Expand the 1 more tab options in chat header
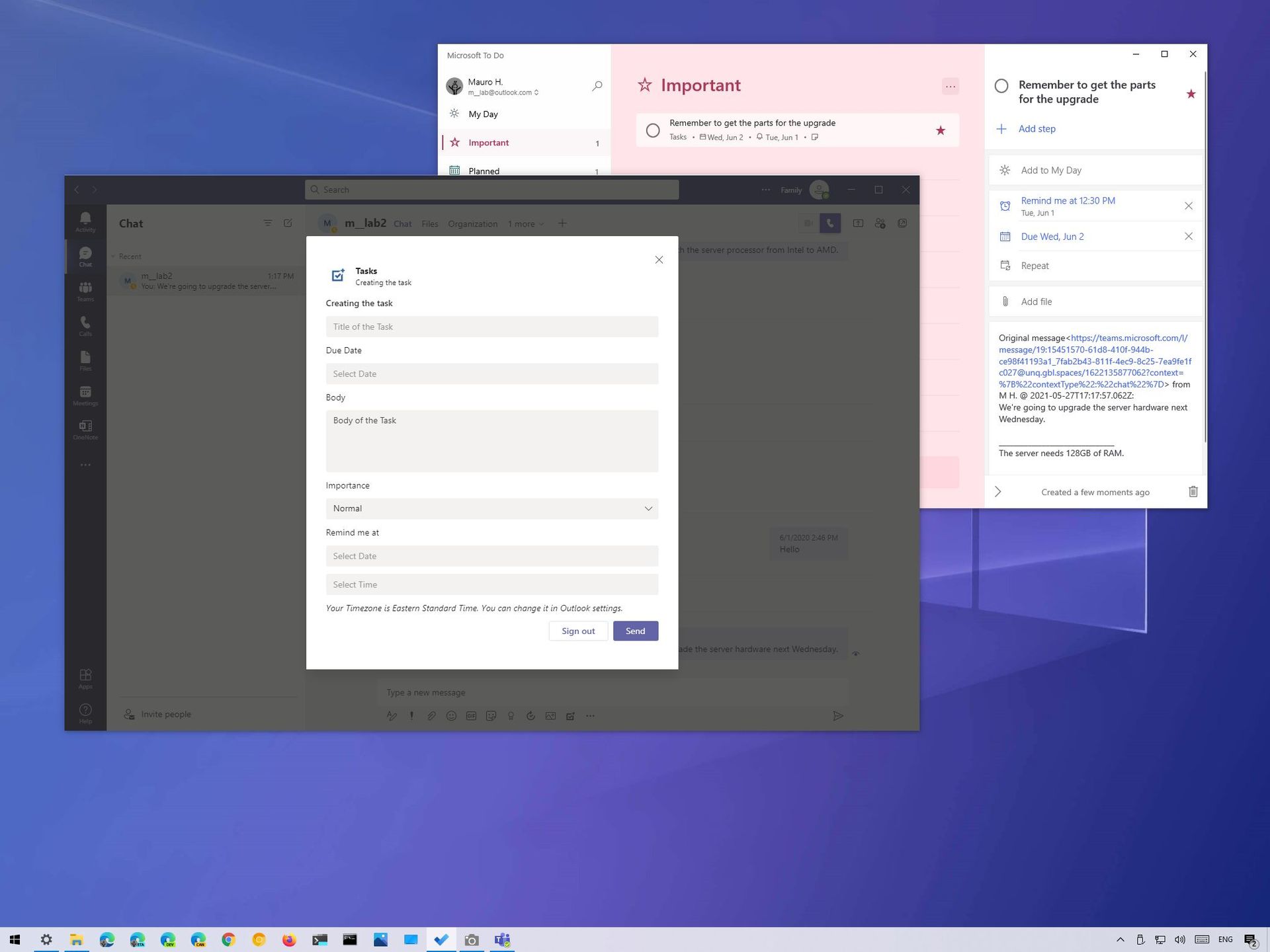 [x=526, y=223]
